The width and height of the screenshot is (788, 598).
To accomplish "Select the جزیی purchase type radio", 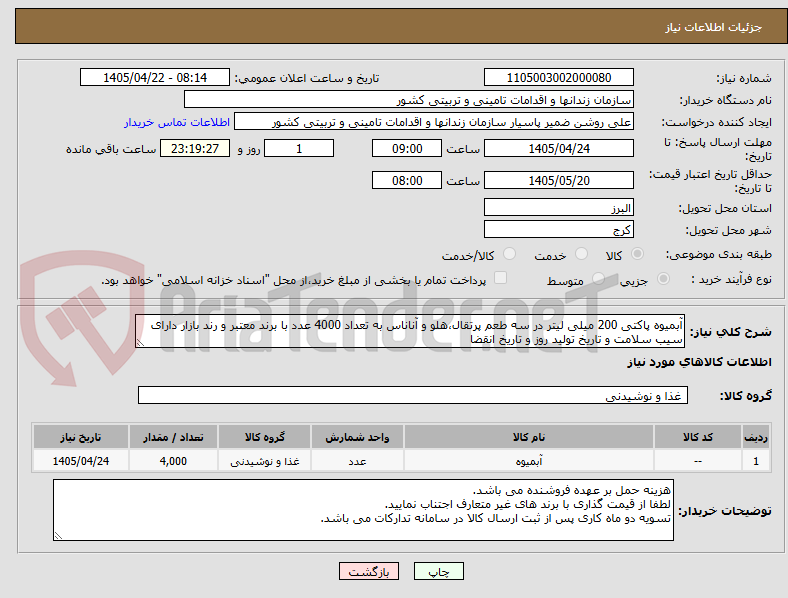I will pos(663,278).
